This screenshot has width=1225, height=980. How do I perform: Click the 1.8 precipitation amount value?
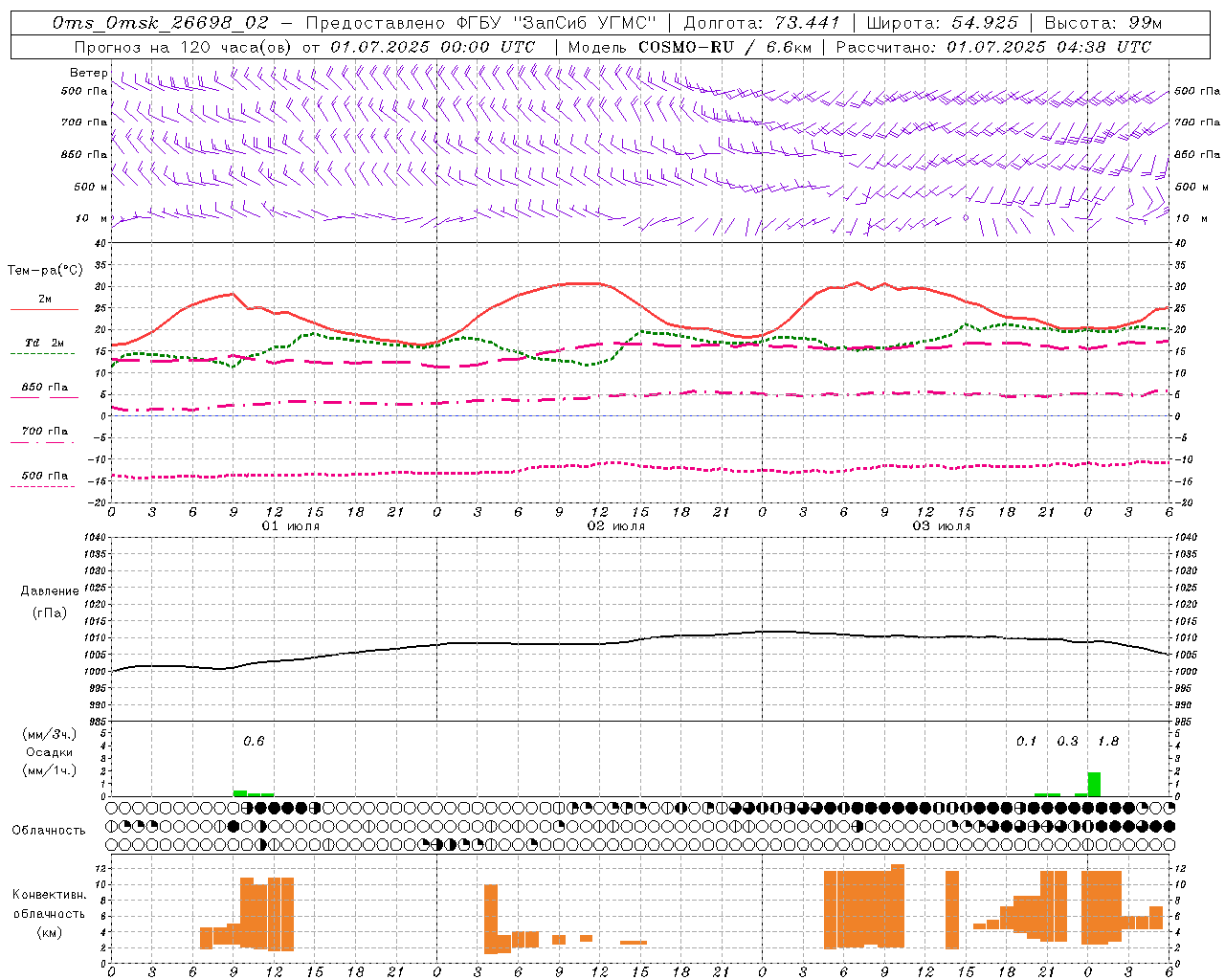[x=1107, y=741]
